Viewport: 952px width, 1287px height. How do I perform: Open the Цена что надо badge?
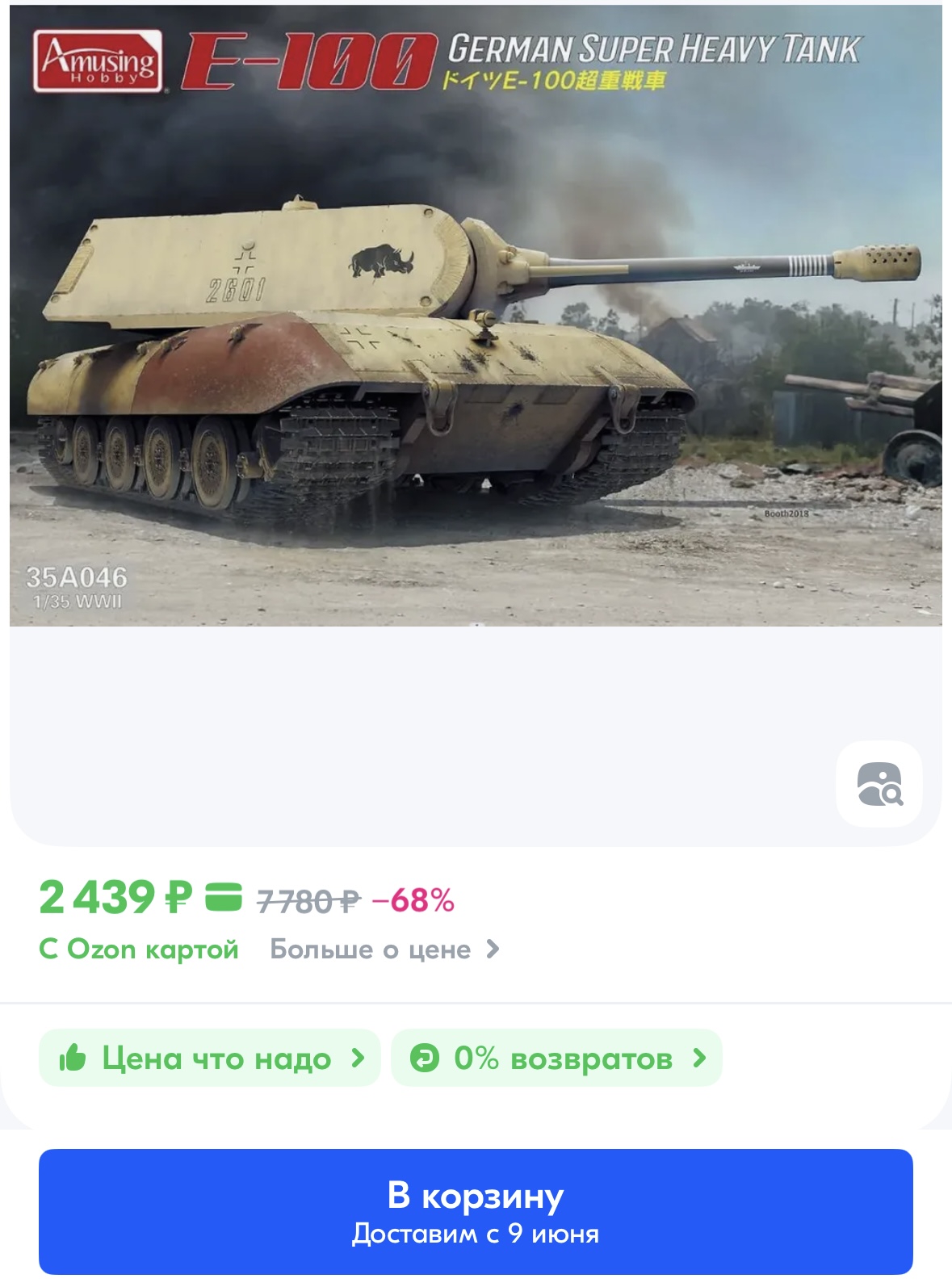pos(209,1058)
